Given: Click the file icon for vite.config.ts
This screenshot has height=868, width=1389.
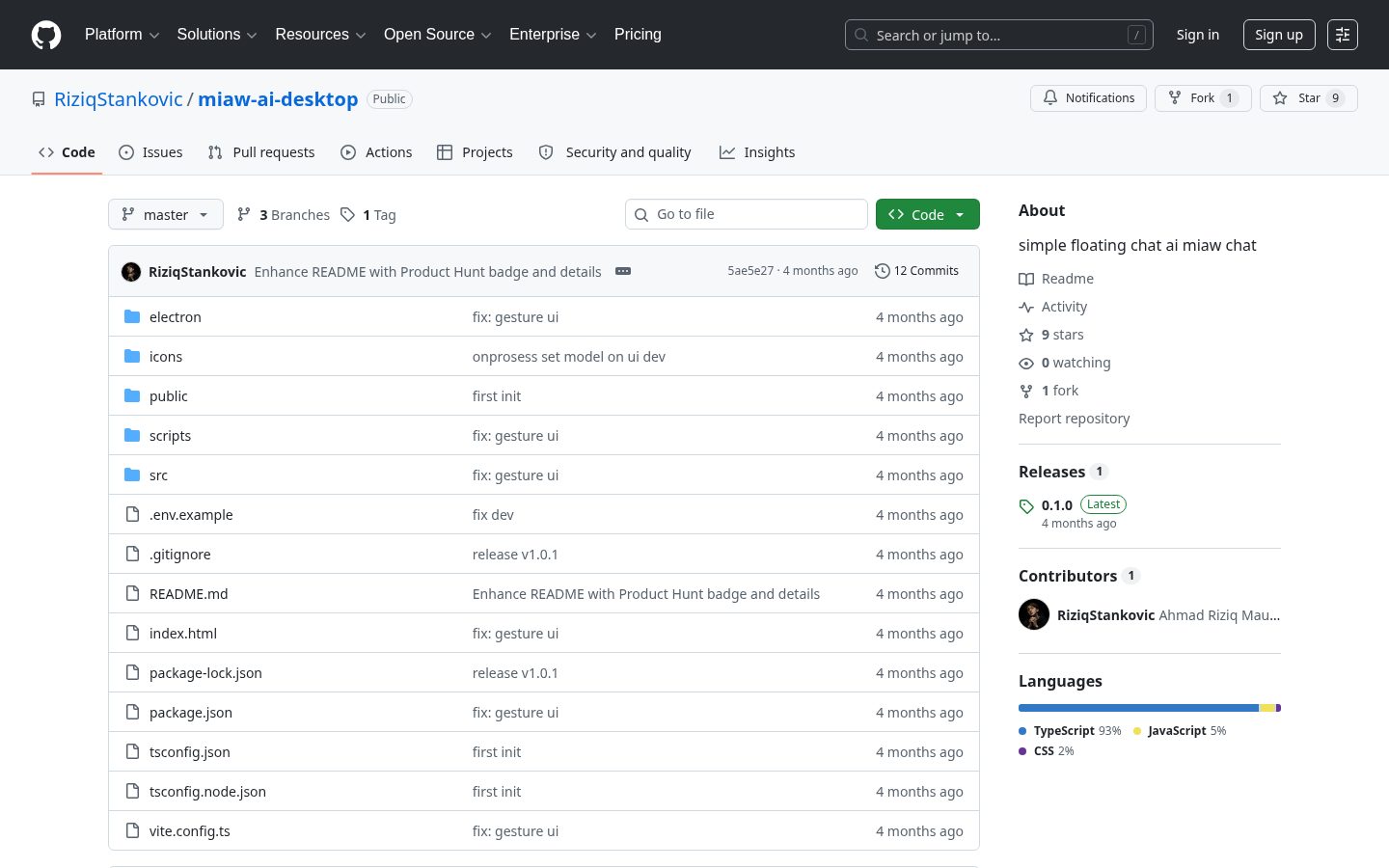Looking at the screenshot, I should [x=132, y=830].
